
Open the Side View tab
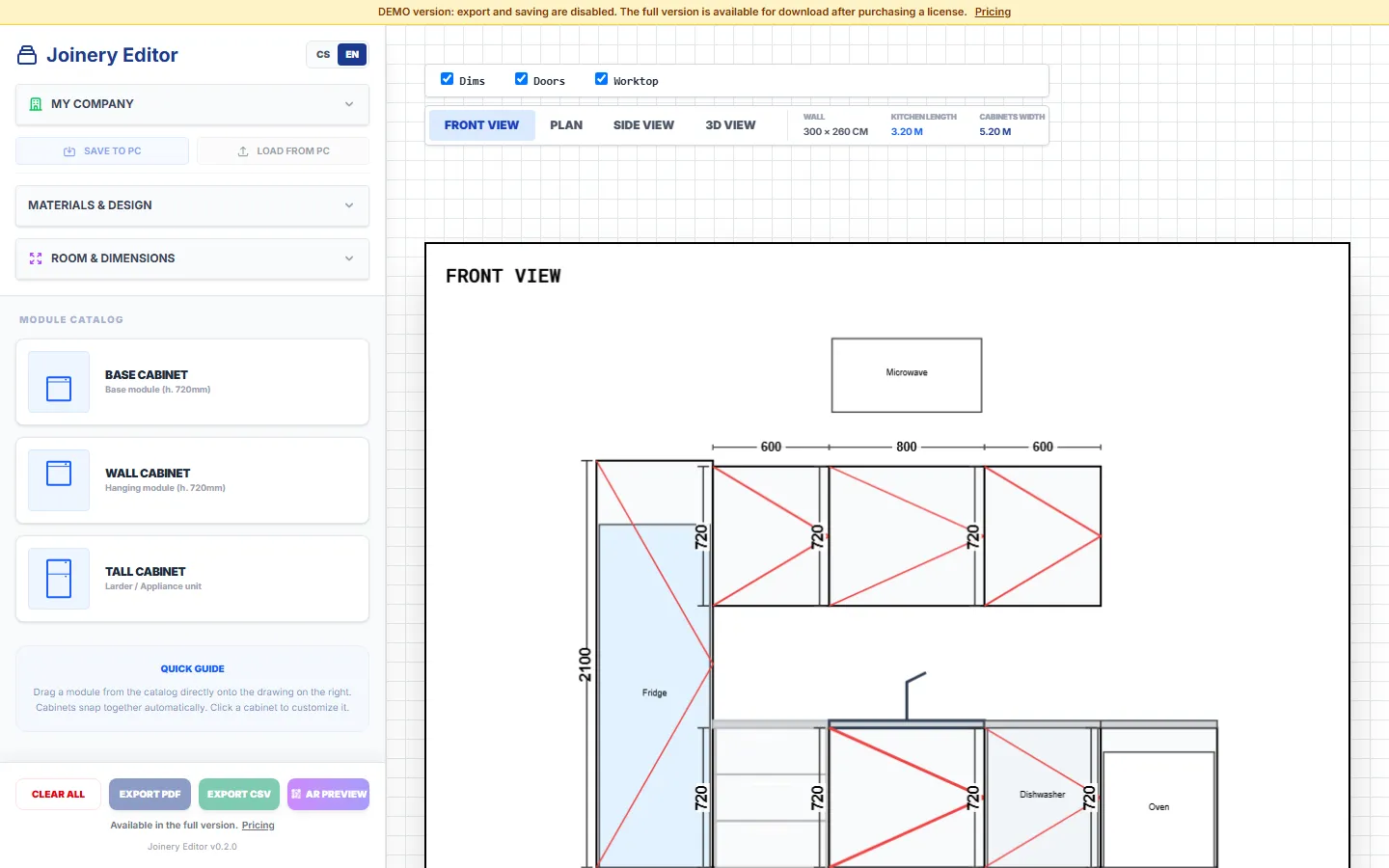[x=643, y=125]
